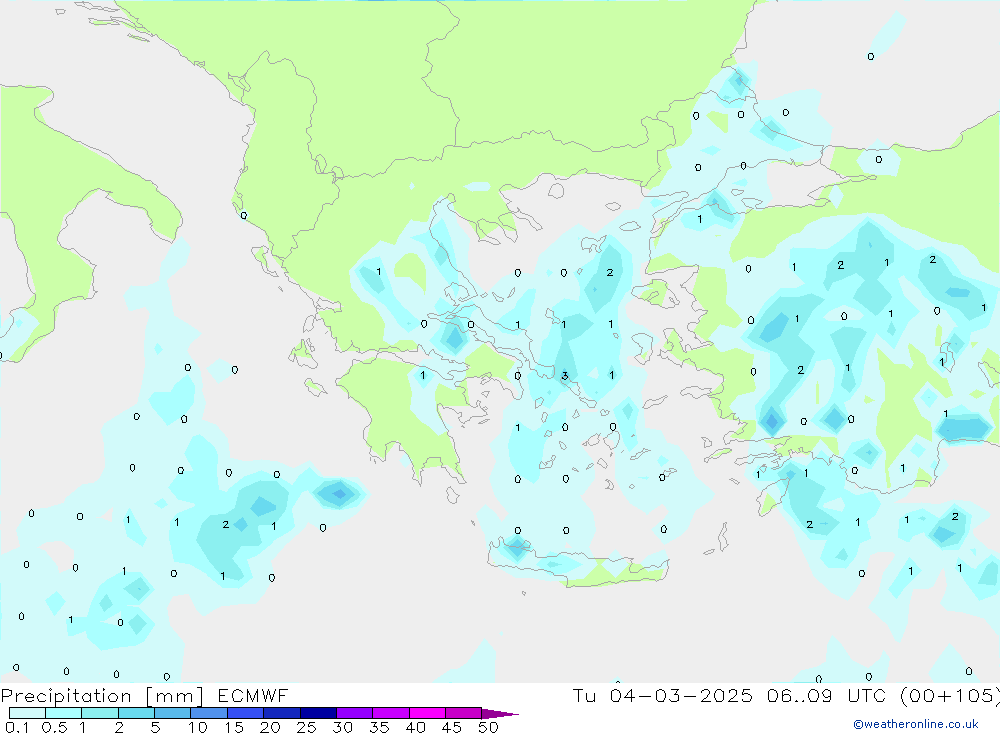
Task: Click the 15–20 mm legend color swatch
Action: click(x=245, y=713)
